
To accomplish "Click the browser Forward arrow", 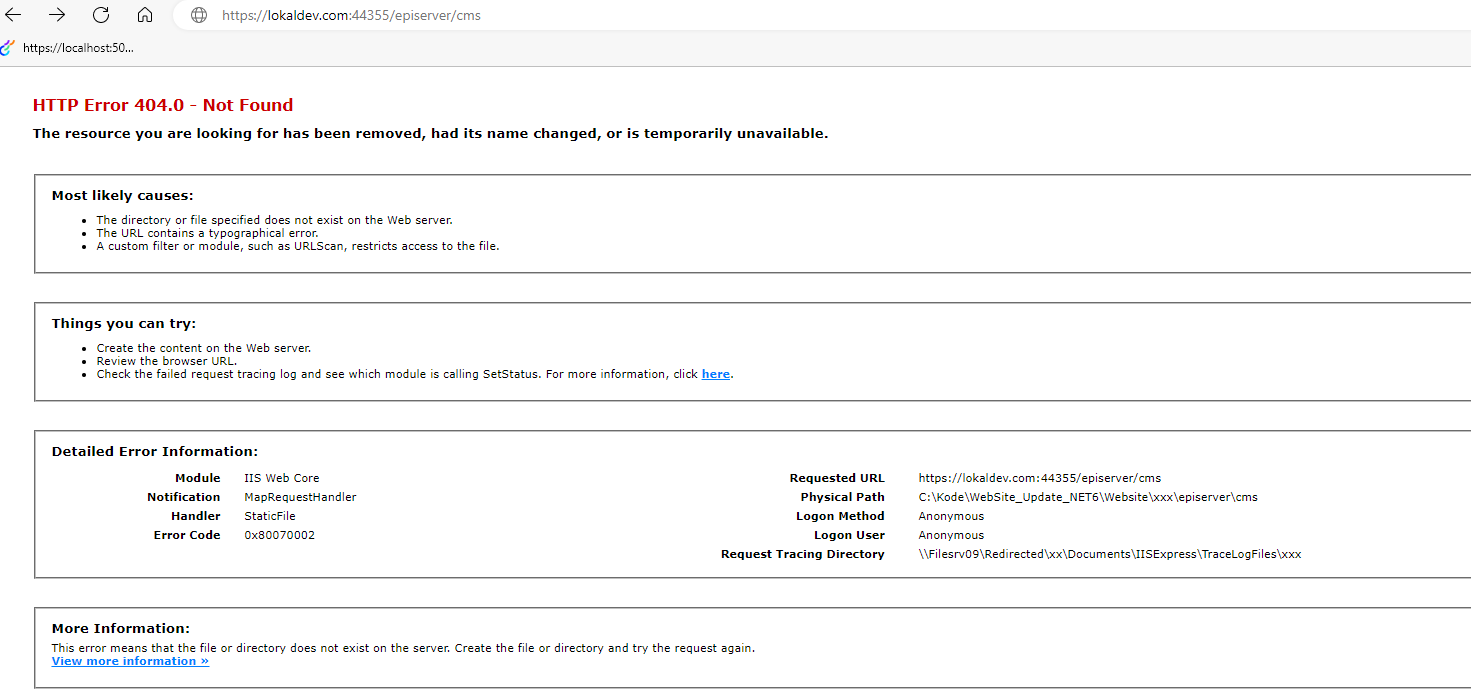I will [57, 15].
